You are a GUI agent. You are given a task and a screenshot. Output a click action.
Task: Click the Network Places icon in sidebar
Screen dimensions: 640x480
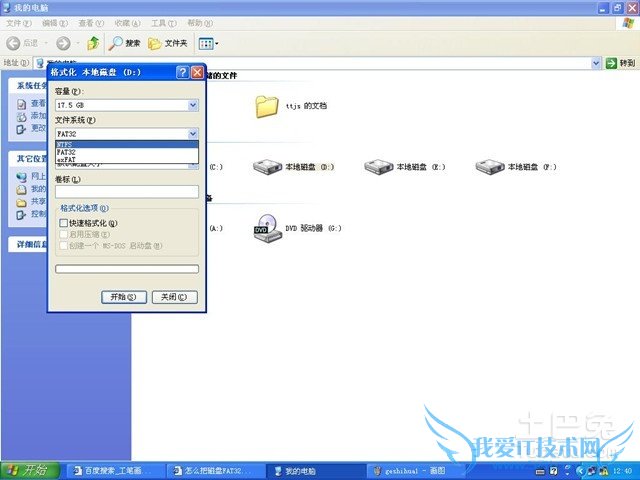(x=21, y=177)
